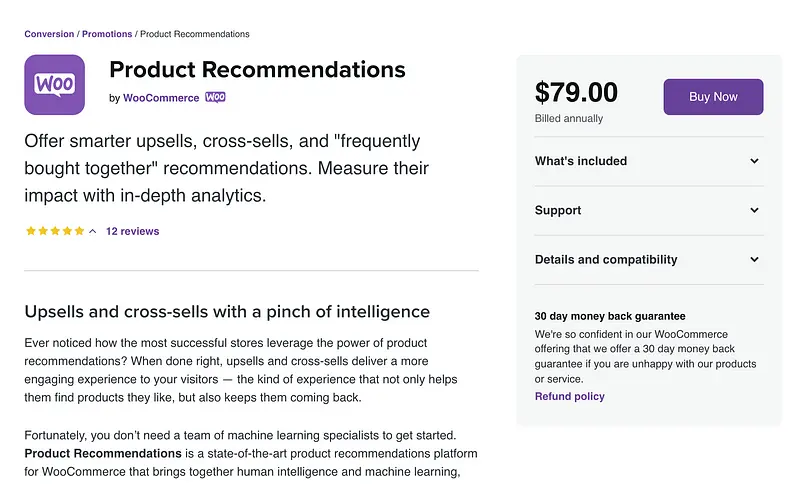
Task: Open the rating breakdown caret beside stars
Action: 93,231
